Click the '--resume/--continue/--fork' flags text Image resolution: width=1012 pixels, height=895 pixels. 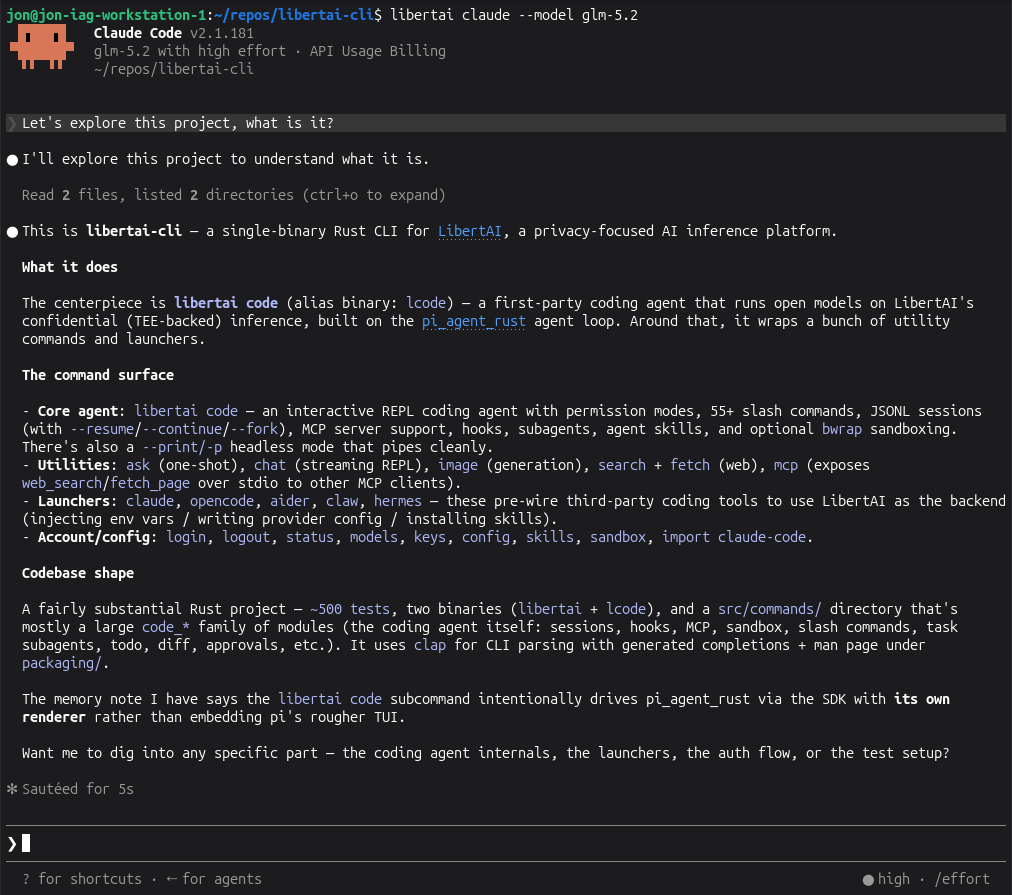(174, 429)
